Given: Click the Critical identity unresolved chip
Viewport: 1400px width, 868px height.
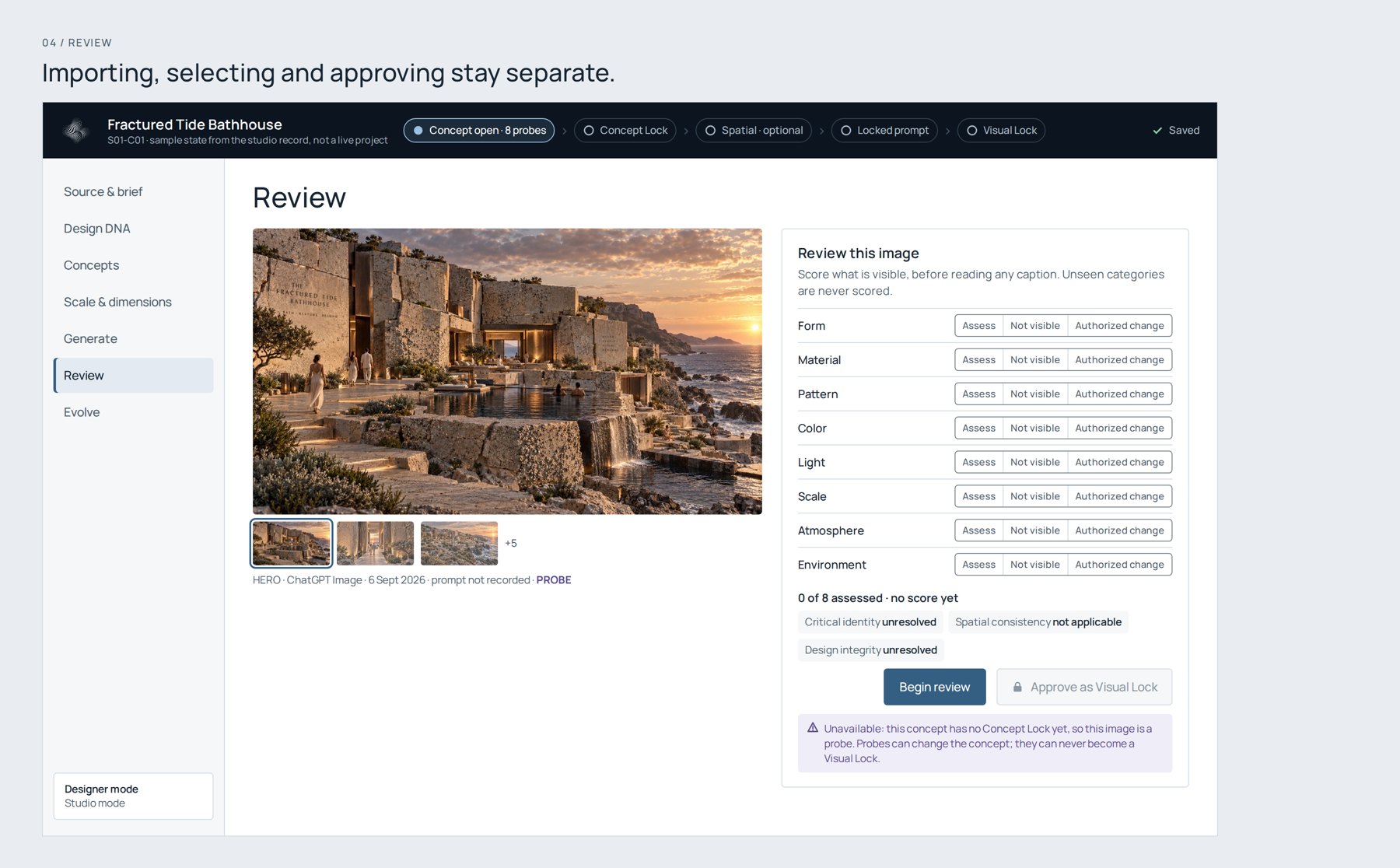Looking at the screenshot, I should 870,622.
